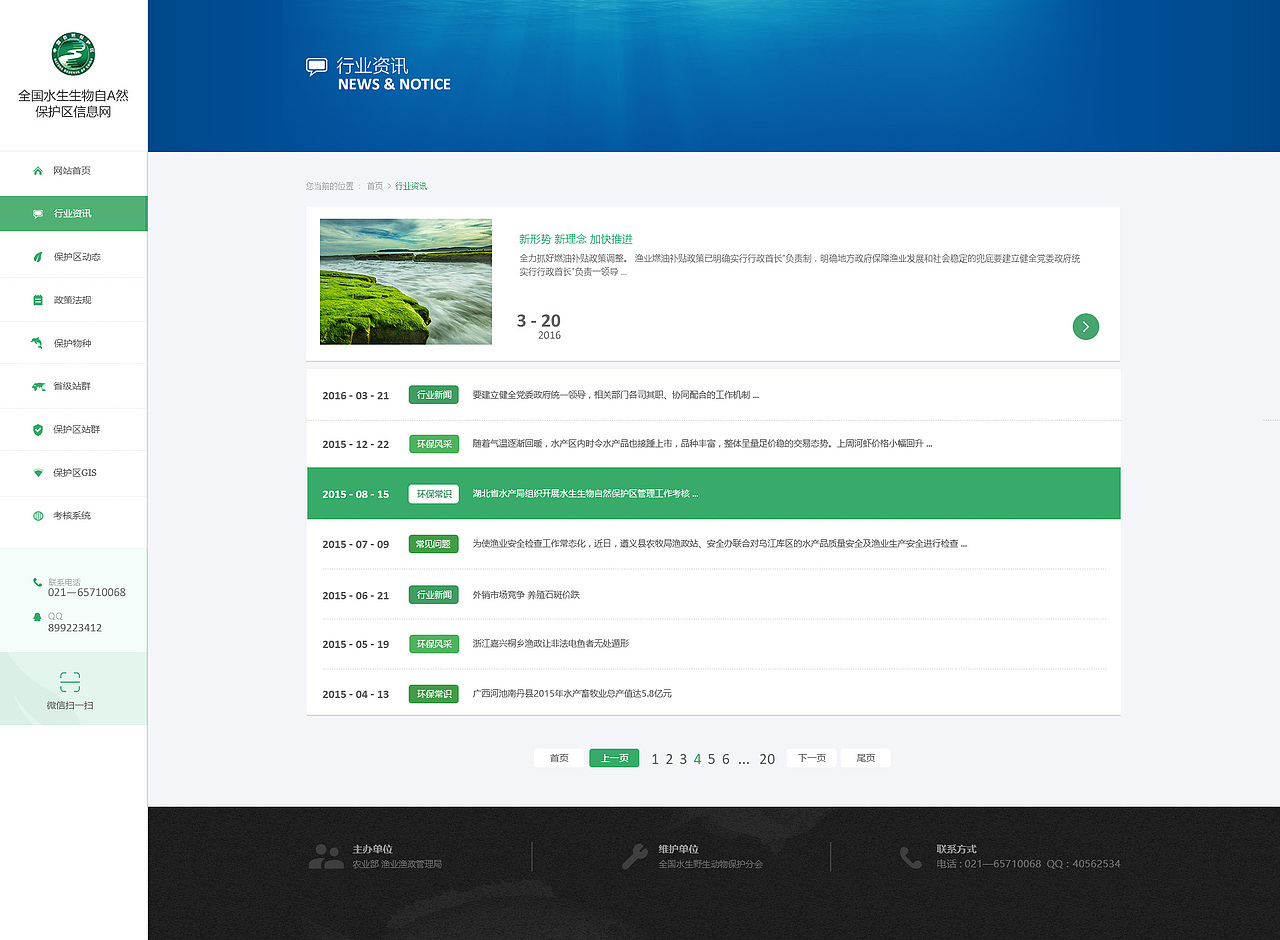The width and height of the screenshot is (1280, 940).
Task: Click the 环保常识 tag on the highlighted 2015-08-15 row
Action: click(x=434, y=494)
